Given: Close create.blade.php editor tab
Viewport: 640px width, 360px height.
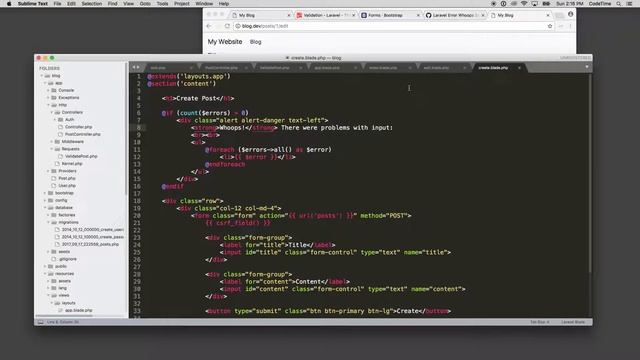Looking at the screenshot, I should 519,68.
